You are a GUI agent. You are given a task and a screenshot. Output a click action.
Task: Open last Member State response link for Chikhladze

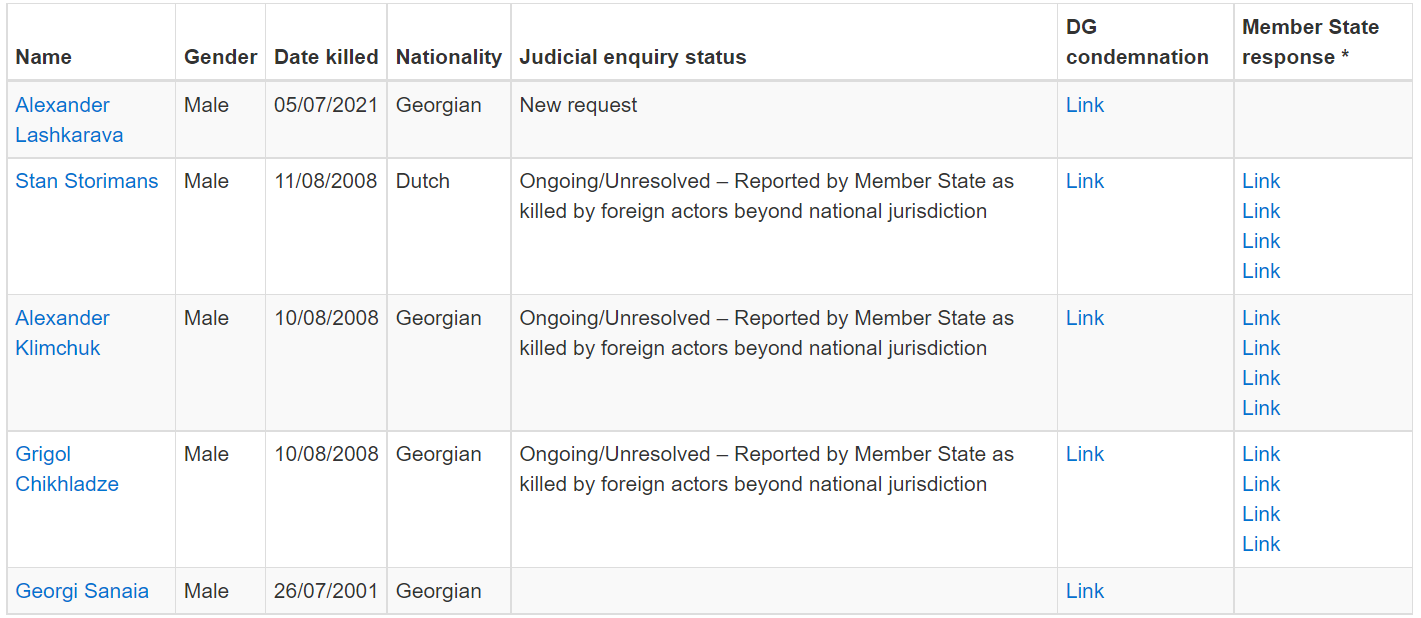click(x=1261, y=544)
